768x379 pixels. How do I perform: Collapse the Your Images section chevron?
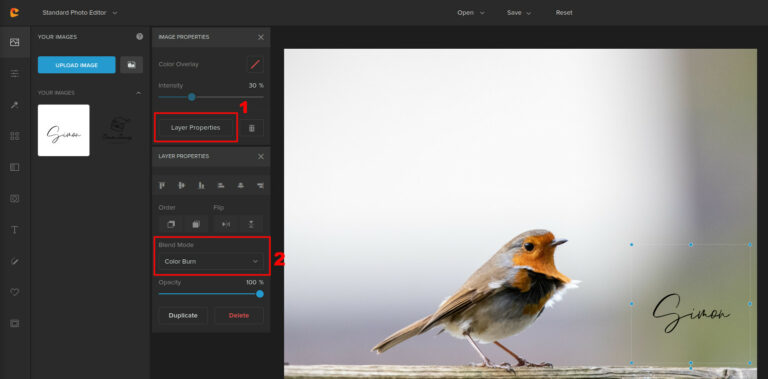click(138, 93)
